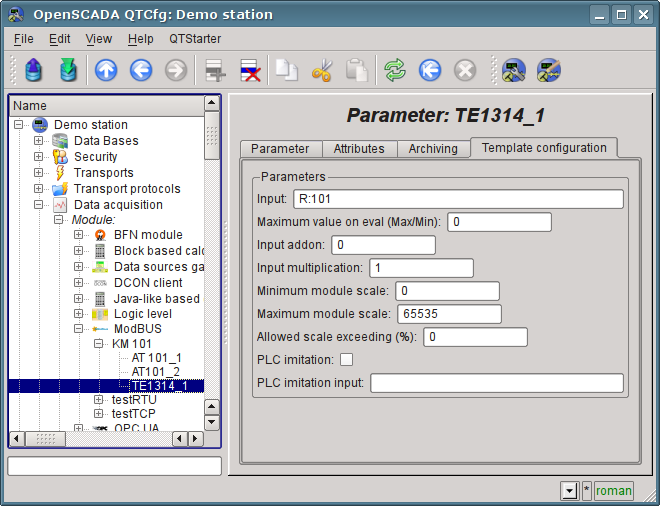Click the delete item icon with red cross
660x506 pixels.
tap(249, 70)
